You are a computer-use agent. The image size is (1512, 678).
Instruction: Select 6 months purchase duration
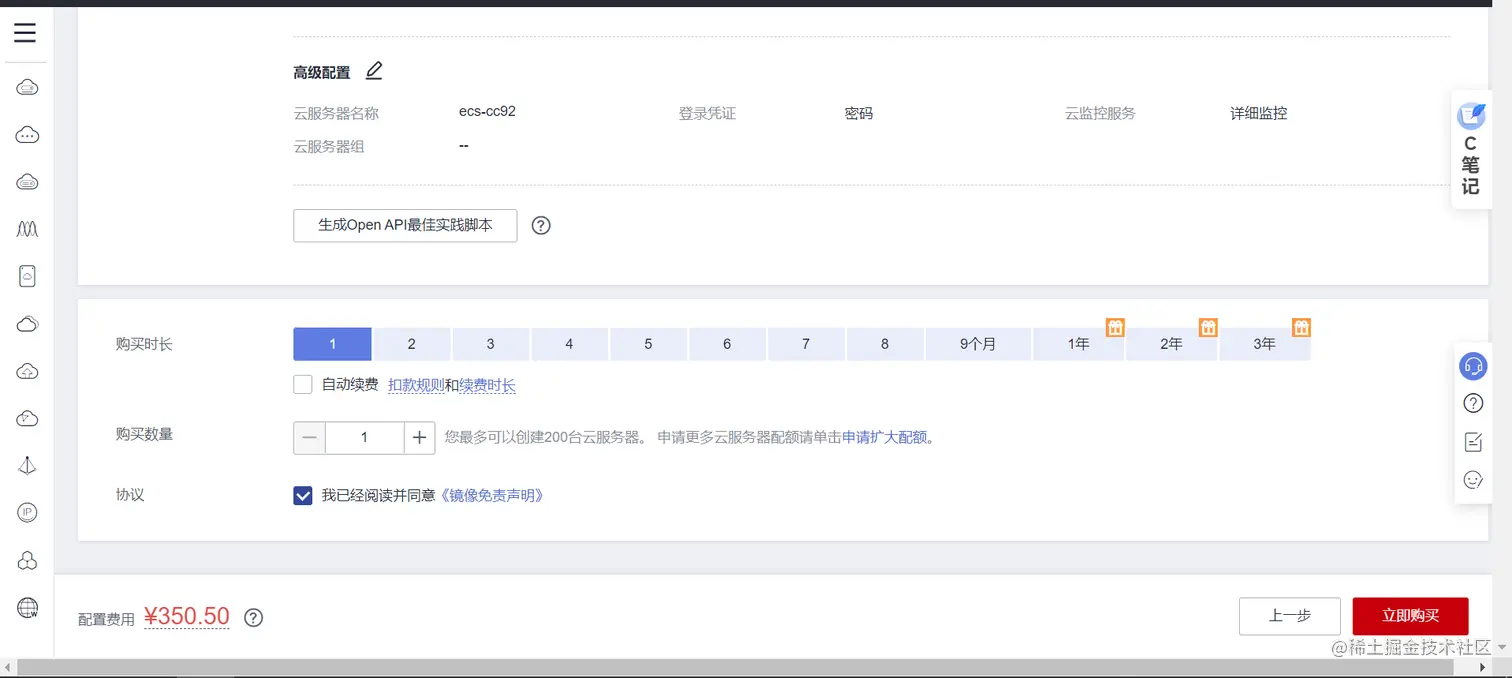pyautogui.click(x=727, y=344)
